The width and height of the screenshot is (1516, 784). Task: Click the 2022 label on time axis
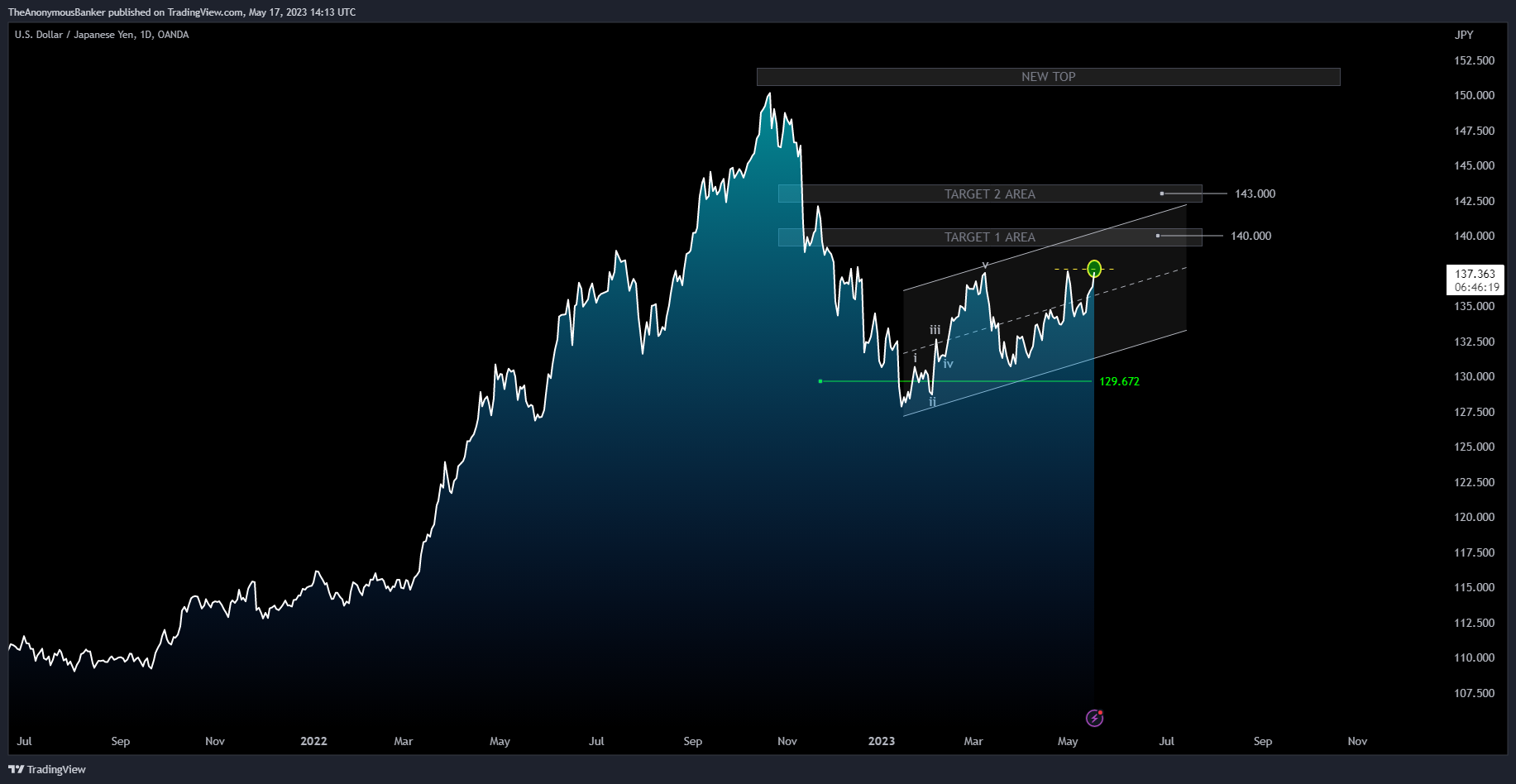tap(313, 741)
